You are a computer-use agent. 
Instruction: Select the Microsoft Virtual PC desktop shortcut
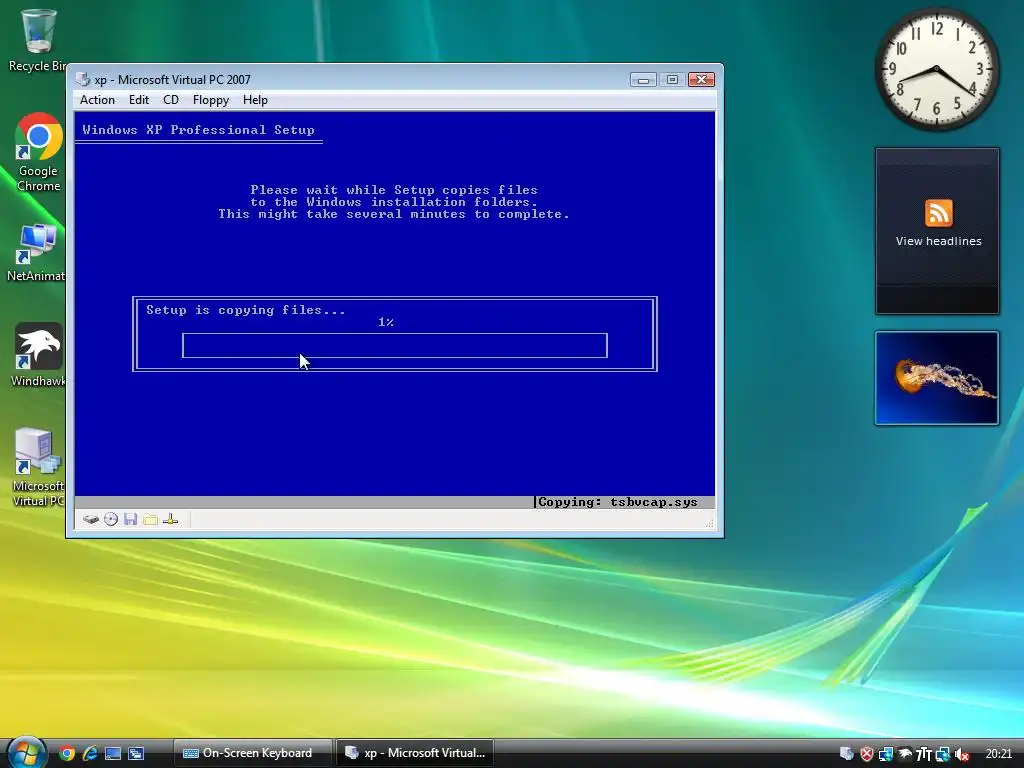(38, 468)
